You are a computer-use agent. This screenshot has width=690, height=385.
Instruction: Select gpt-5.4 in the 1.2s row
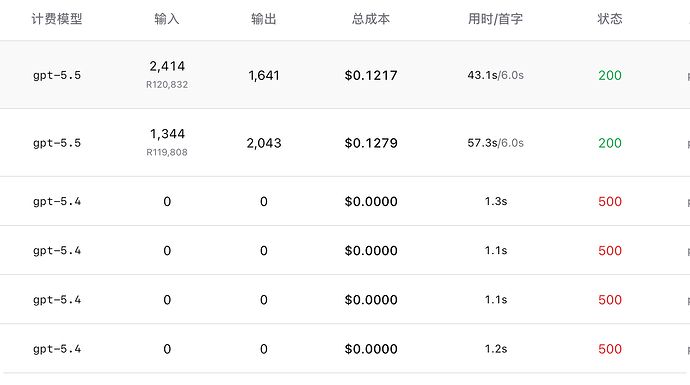(x=57, y=349)
